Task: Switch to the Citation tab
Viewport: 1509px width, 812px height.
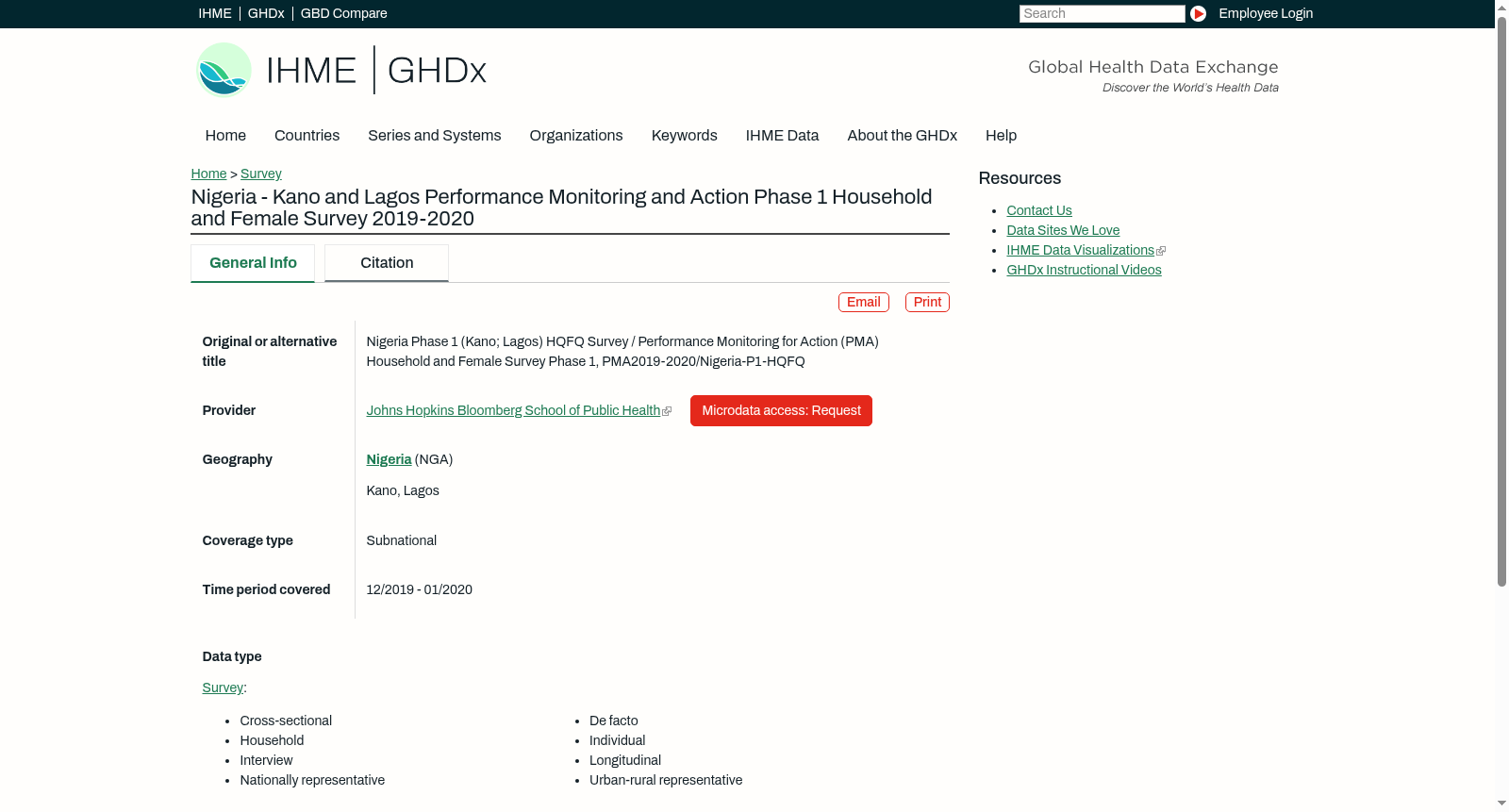Action: click(387, 263)
